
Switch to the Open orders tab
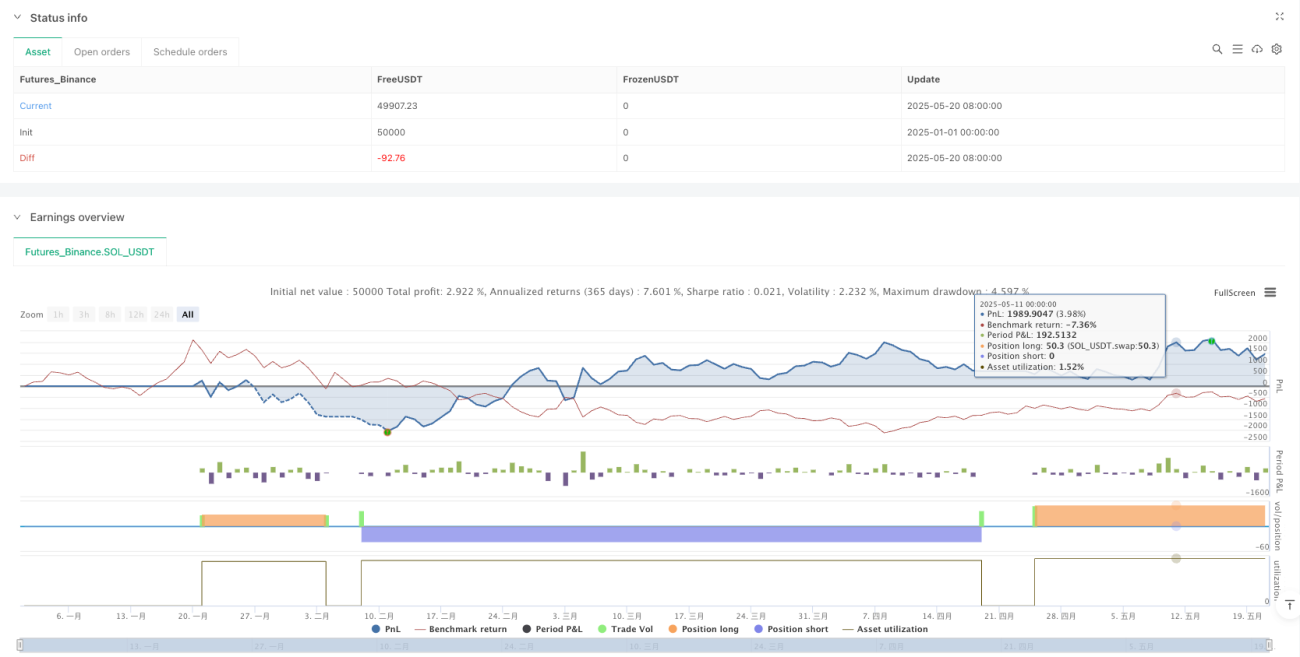tap(101, 52)
